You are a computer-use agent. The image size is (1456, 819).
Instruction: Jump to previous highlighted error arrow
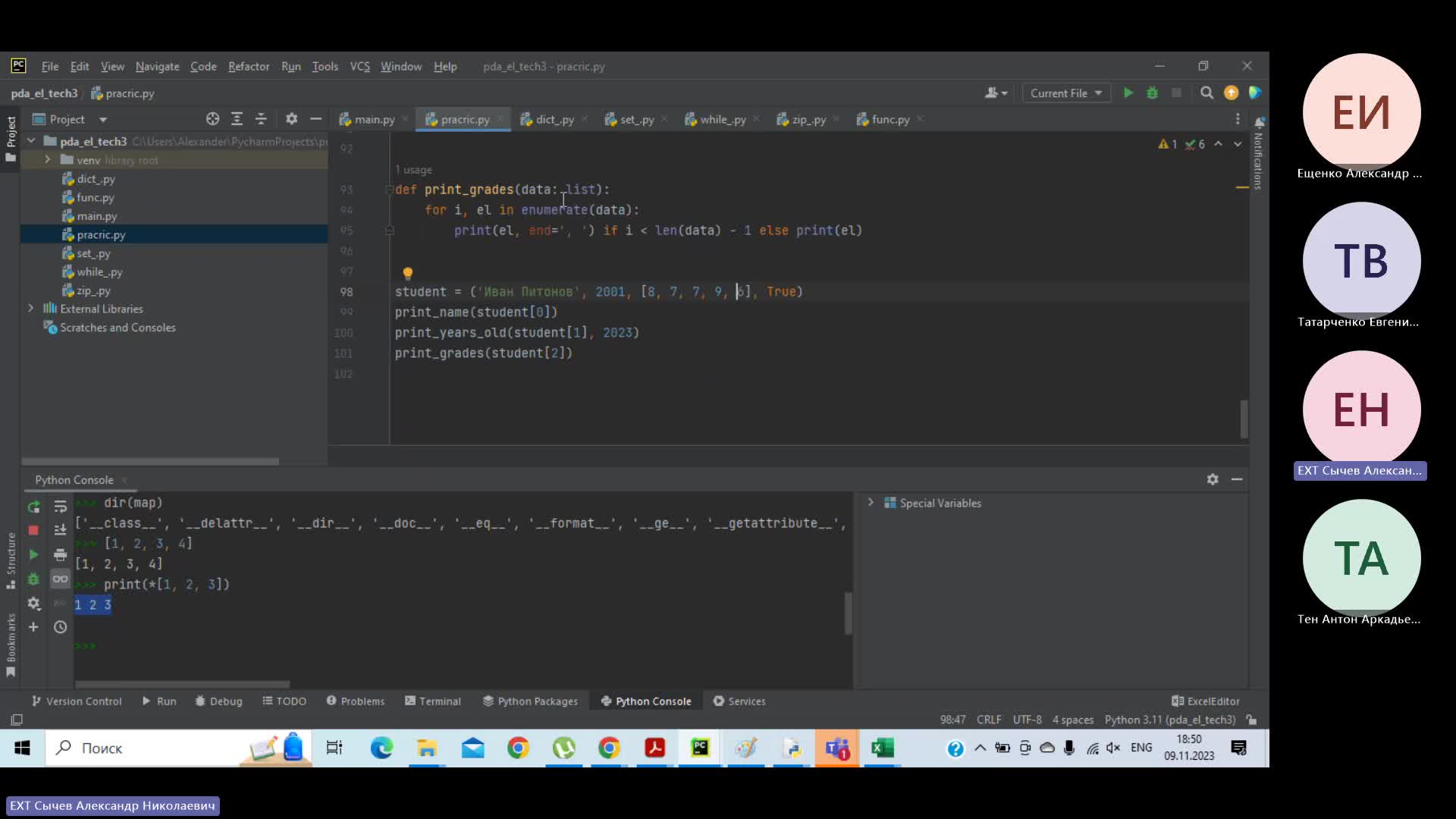(x=1218, y=143)
